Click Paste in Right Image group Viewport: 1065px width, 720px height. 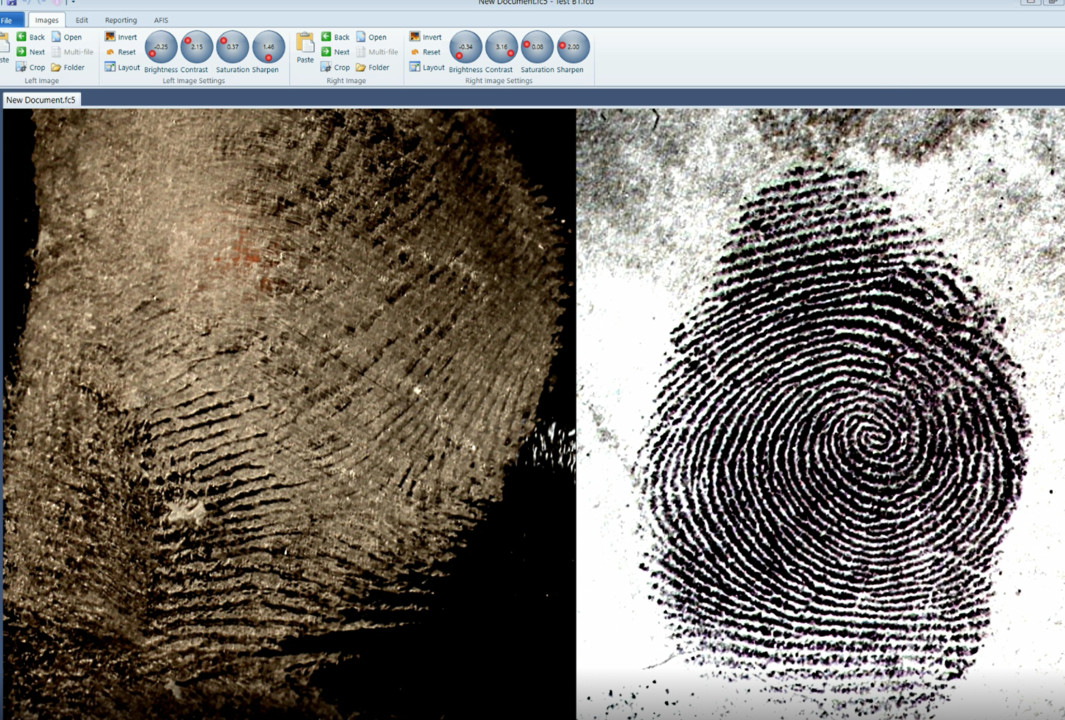pyautogui.click(x=306, y=48)
